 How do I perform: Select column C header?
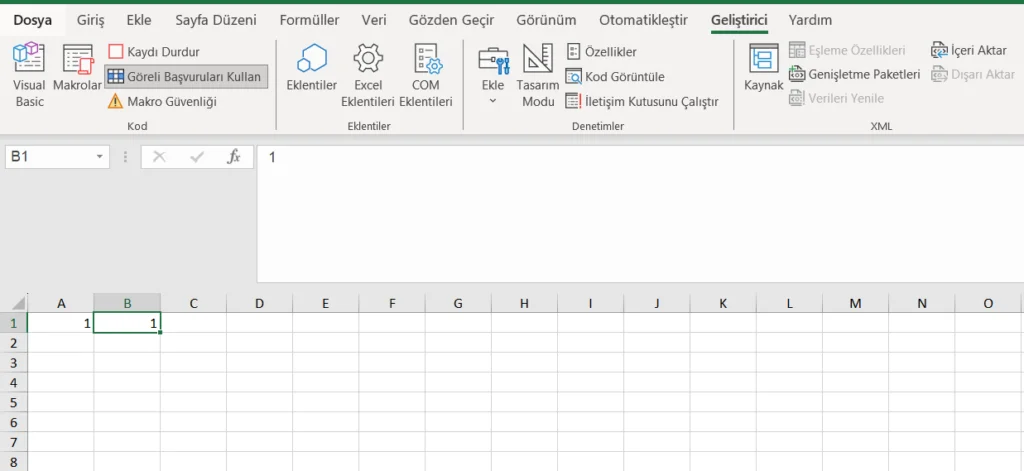coord(193,303)
